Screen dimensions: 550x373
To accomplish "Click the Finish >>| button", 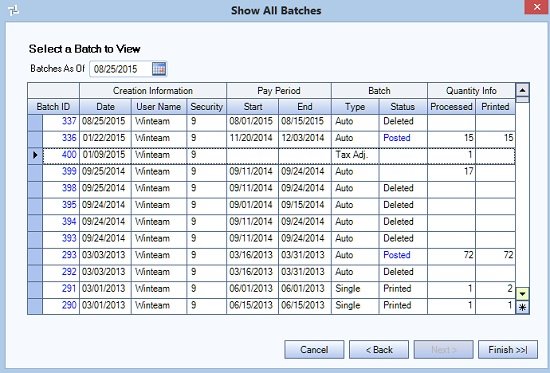I will point(508,349).
